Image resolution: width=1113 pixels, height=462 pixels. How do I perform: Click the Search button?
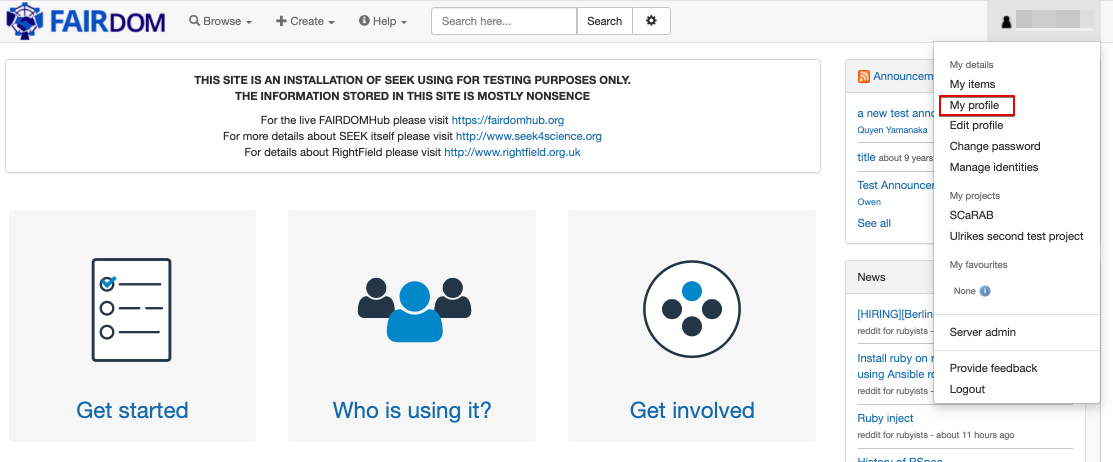[605, 21]
